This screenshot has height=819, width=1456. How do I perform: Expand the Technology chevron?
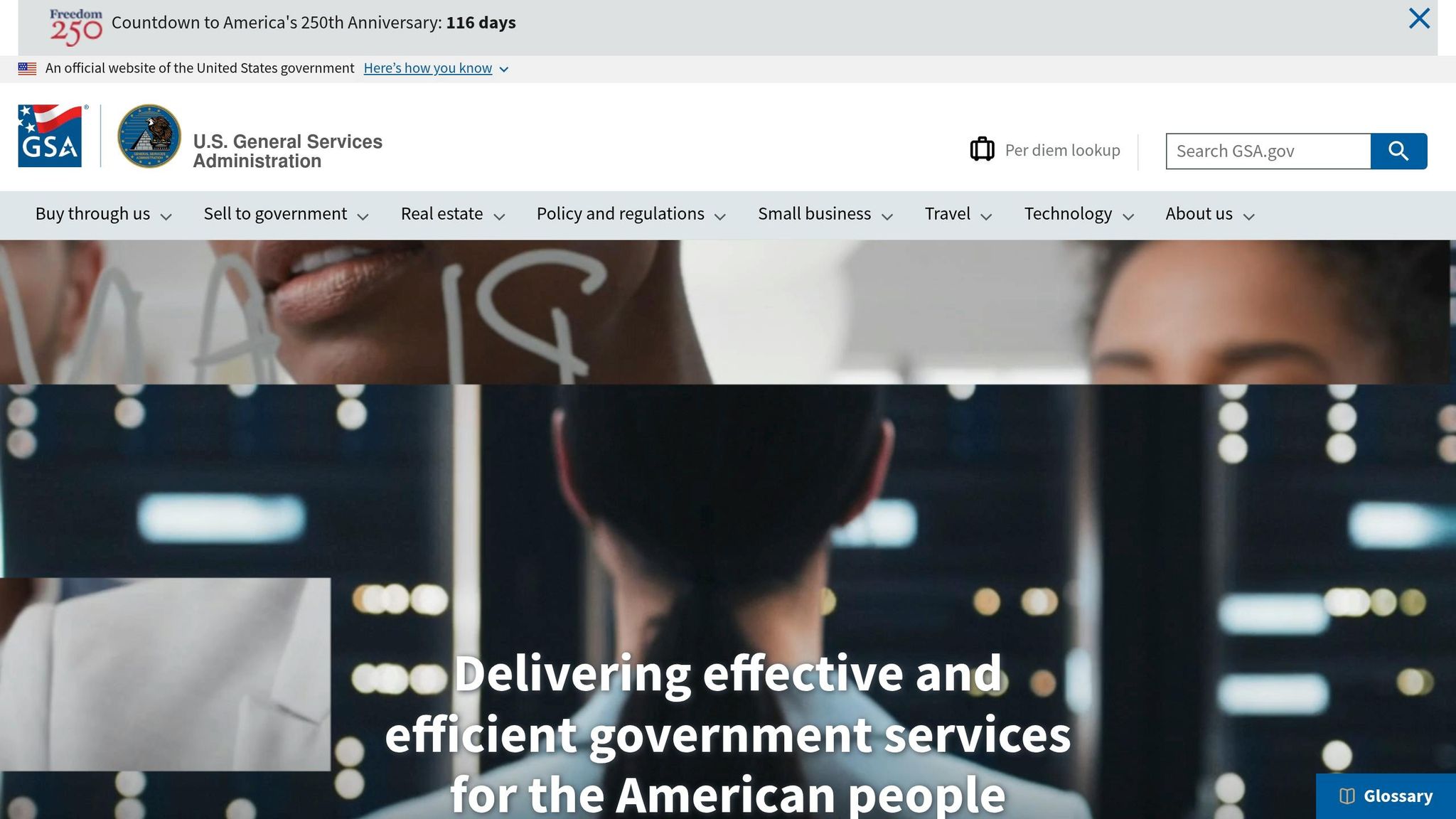click(x=1128, y=216)
